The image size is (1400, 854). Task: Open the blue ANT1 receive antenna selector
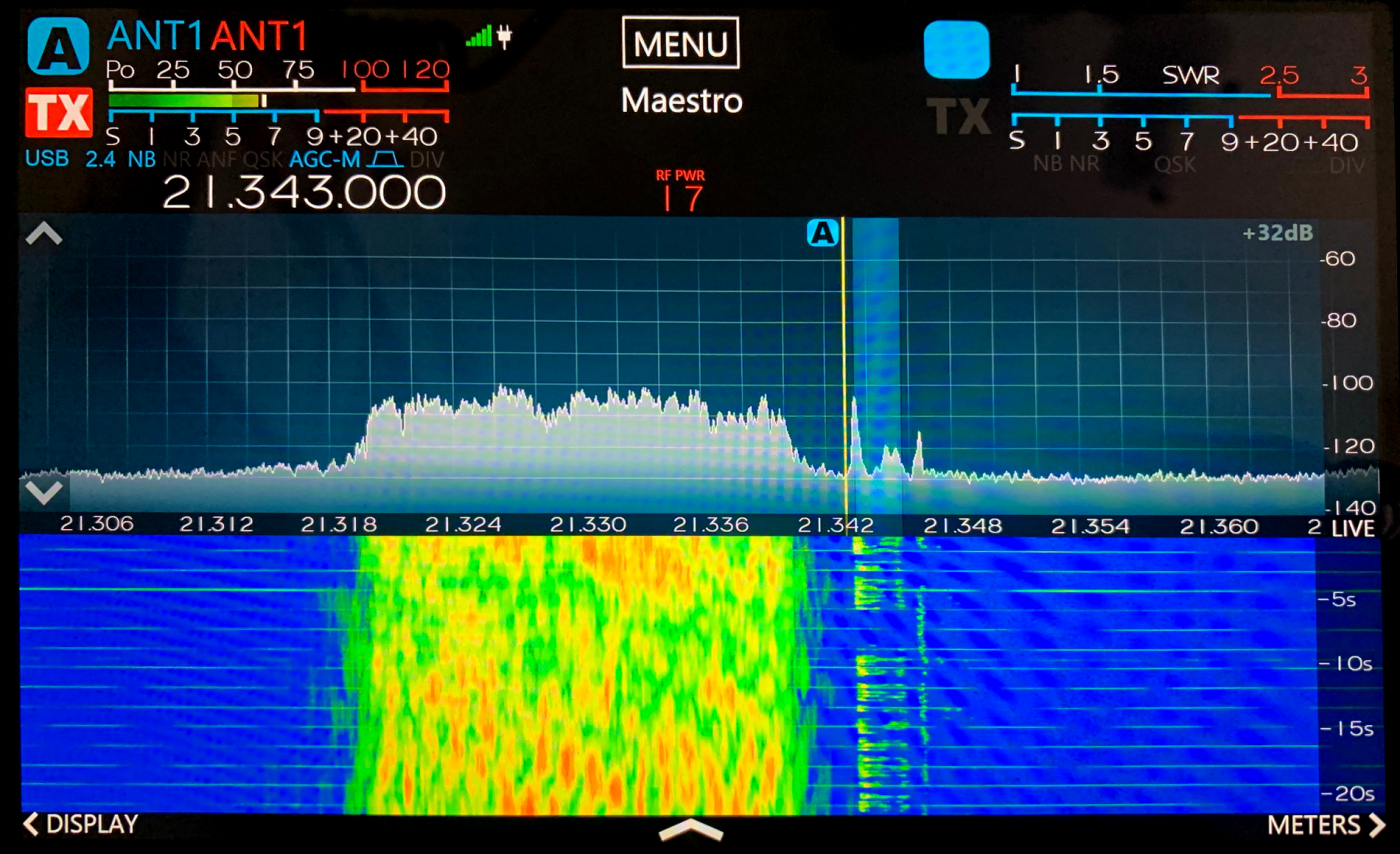click(156, 36)
